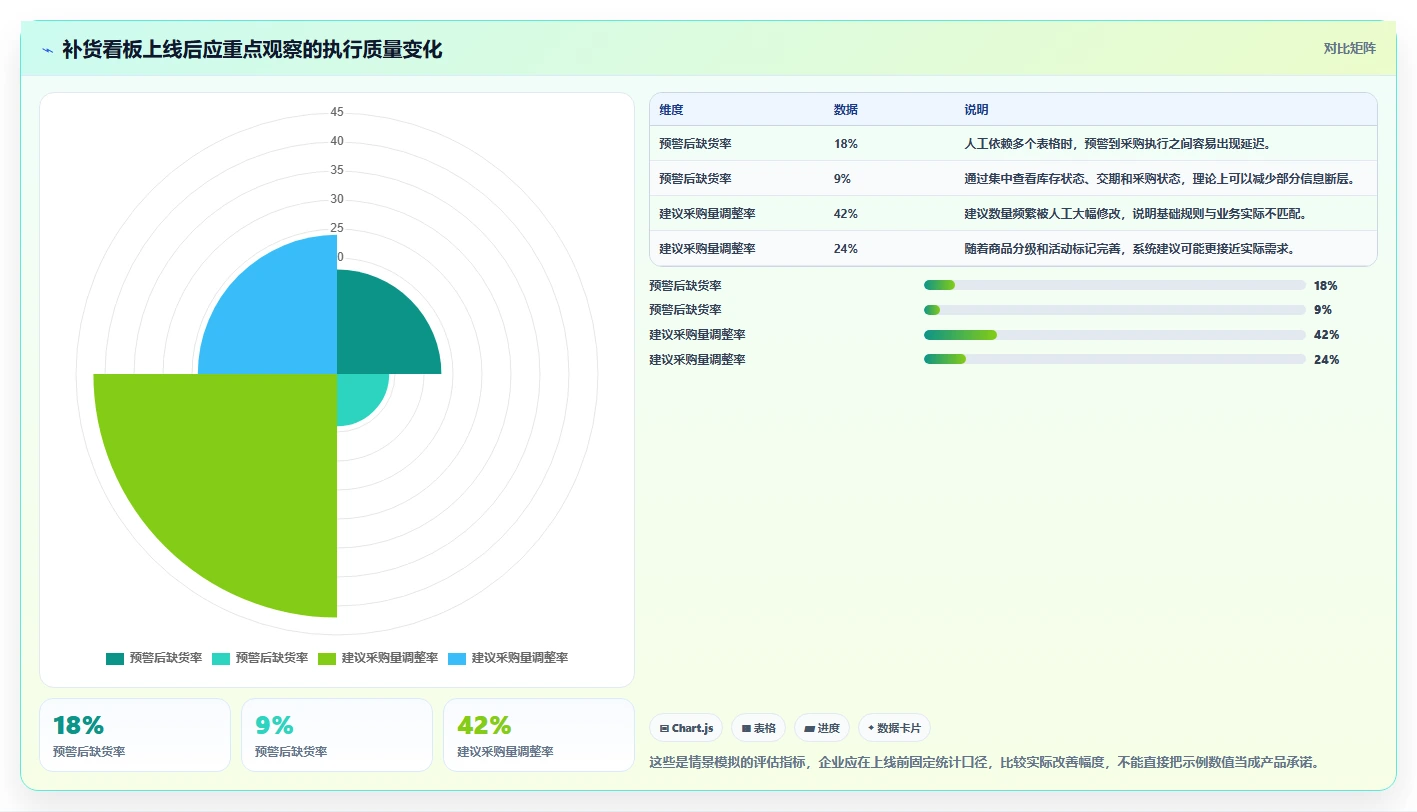Click the 说明 table column header
Viewport: 1417px width, 812px height.
click(x=976, y=110)
